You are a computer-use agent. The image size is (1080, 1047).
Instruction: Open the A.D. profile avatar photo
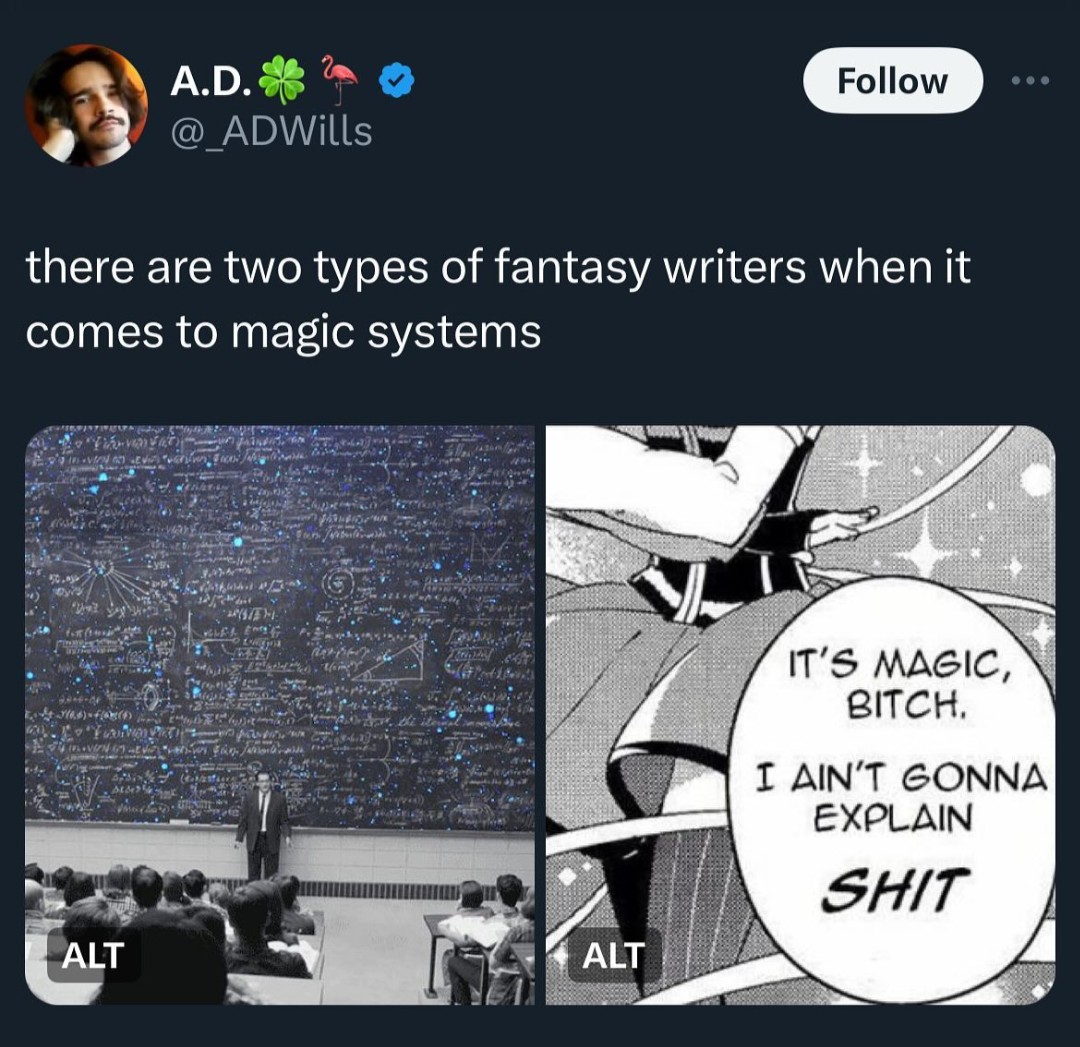point(86,105)
